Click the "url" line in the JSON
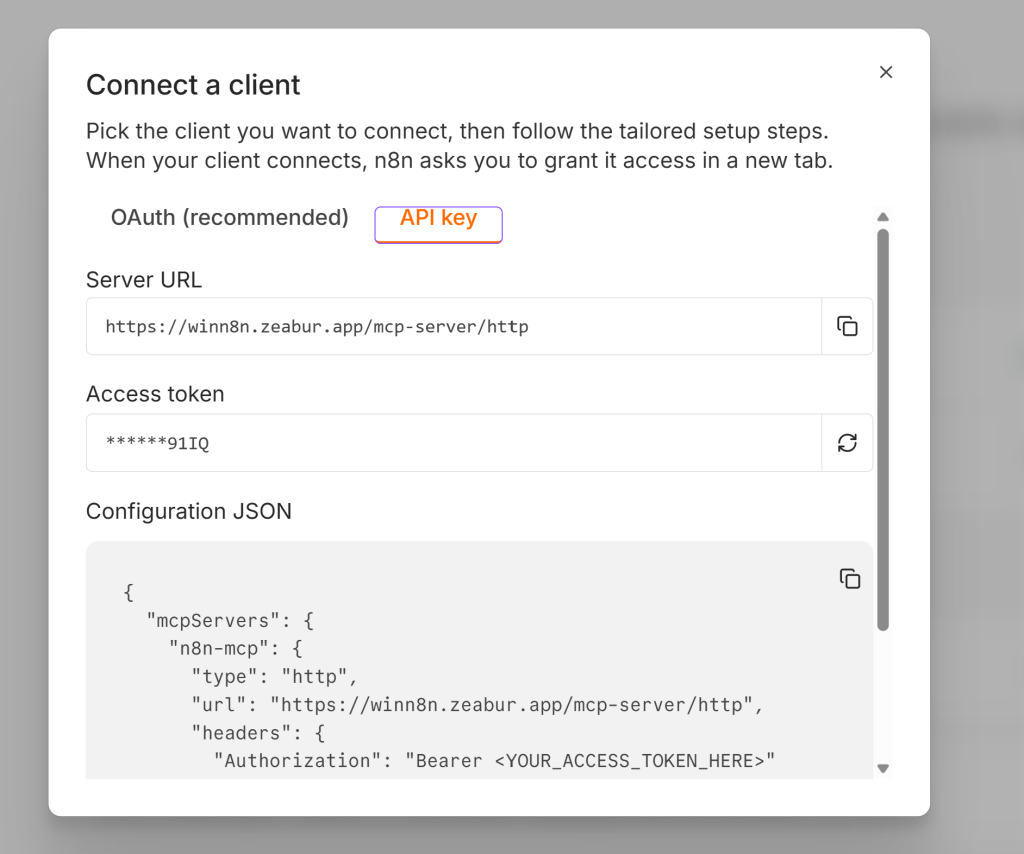This screenshot has height=854, width=1024. coord(477,704)
